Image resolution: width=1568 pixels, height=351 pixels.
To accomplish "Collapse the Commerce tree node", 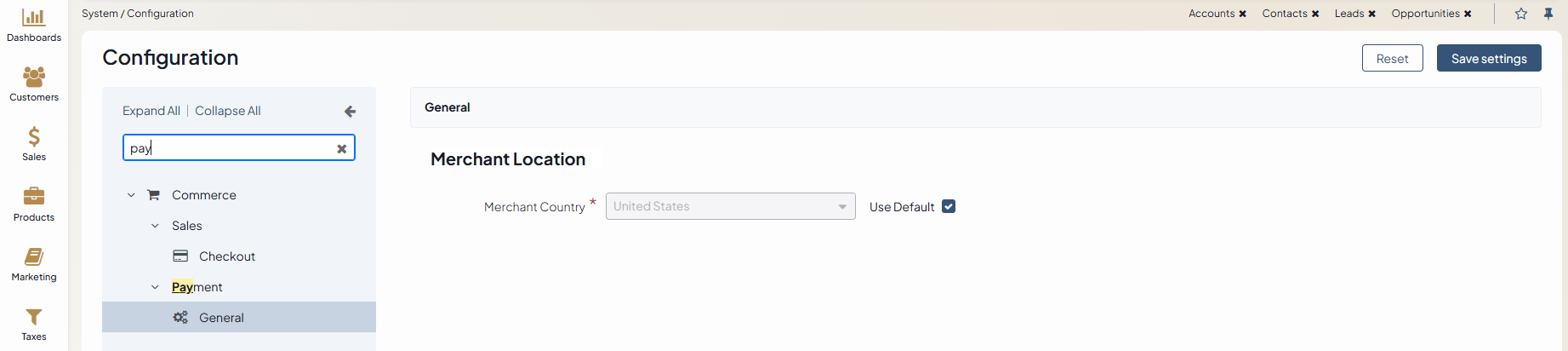I will tap(131, 195).
